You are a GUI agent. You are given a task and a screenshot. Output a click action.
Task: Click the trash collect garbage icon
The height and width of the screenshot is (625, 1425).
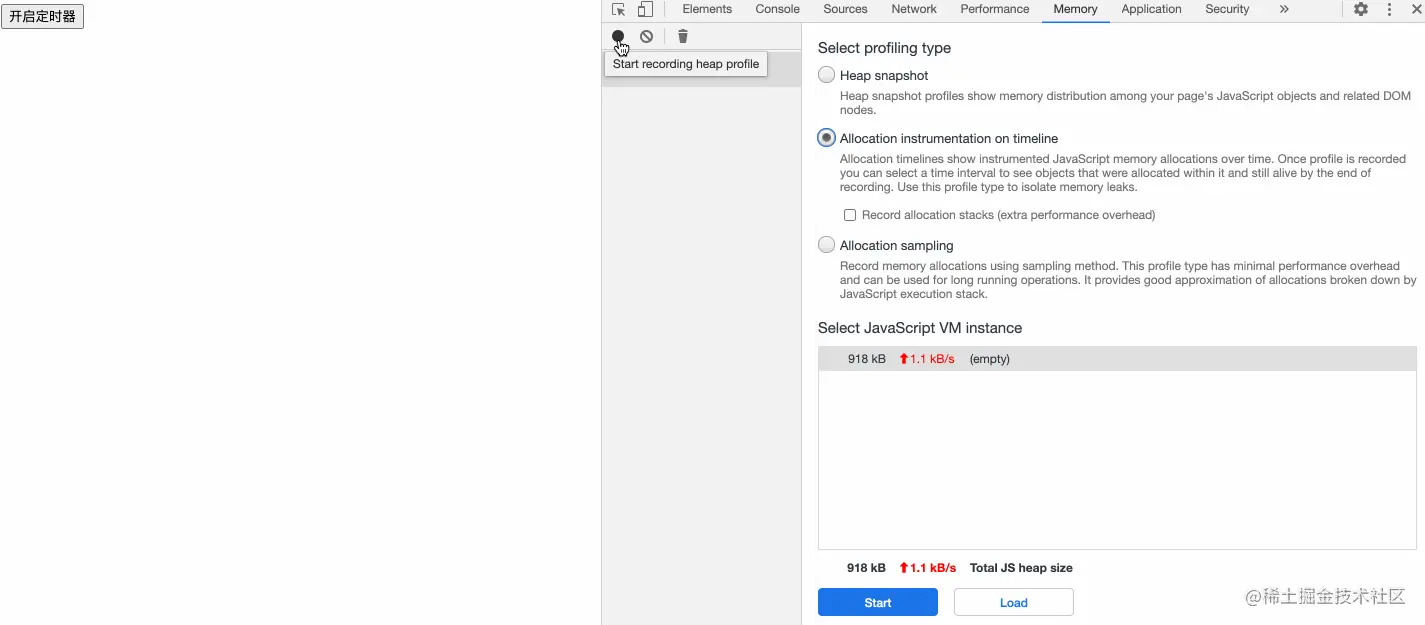tap(683, 36)
